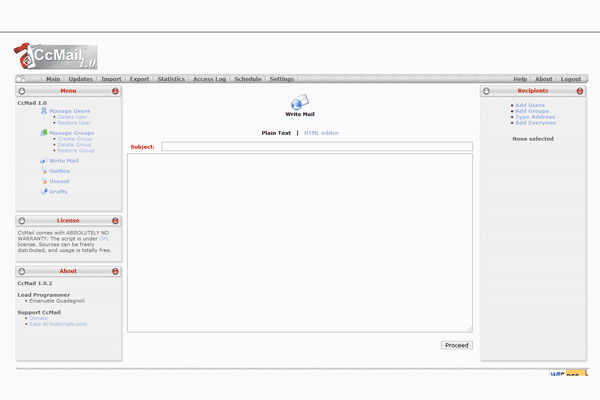
Task: Click into the Subject input field
Action: pos(316,147)
